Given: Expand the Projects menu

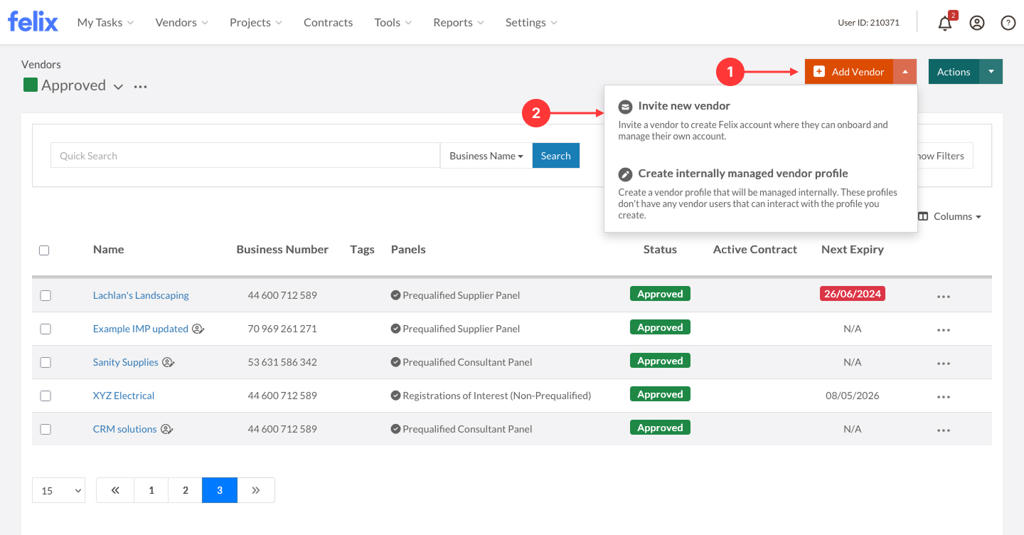Looking at the screenshot, I should 255,22.
